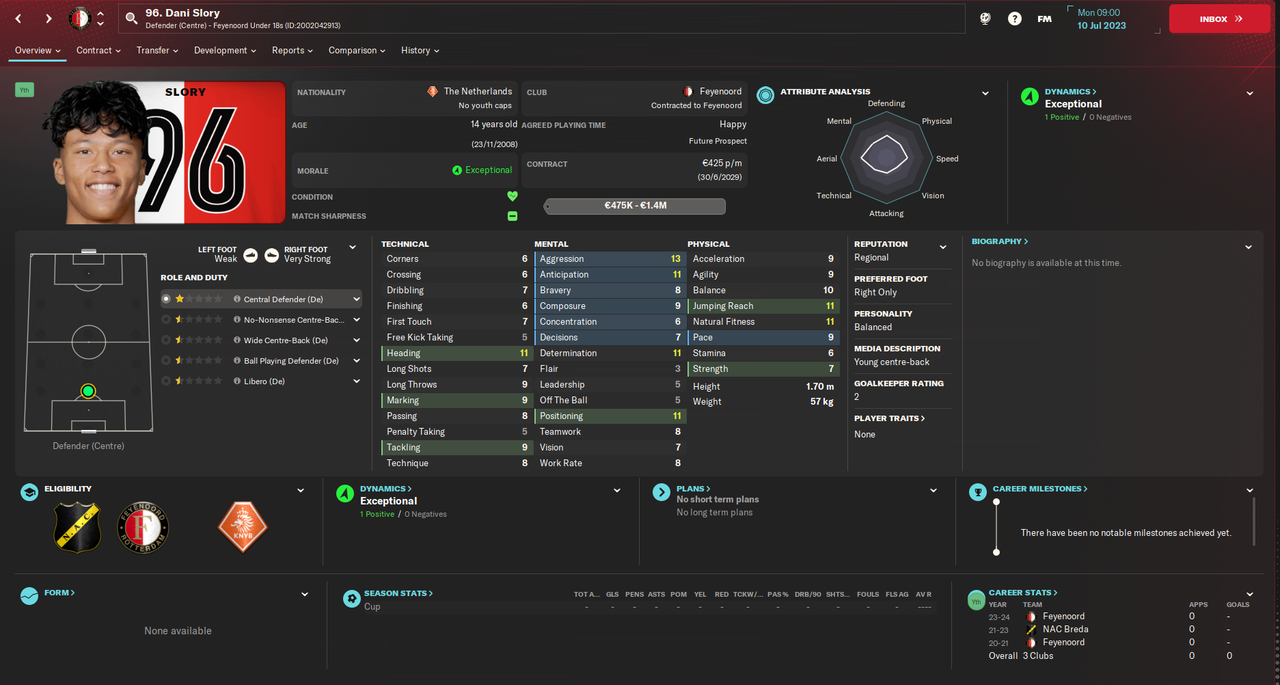The width and height of the screenshot is (1280, 685).
Task: Open the help question mark icon
Action: (1015, 18)
